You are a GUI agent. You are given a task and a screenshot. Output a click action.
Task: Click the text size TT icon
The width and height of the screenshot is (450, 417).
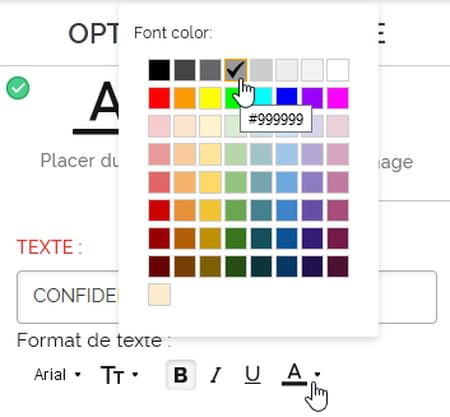coord(112,375)
